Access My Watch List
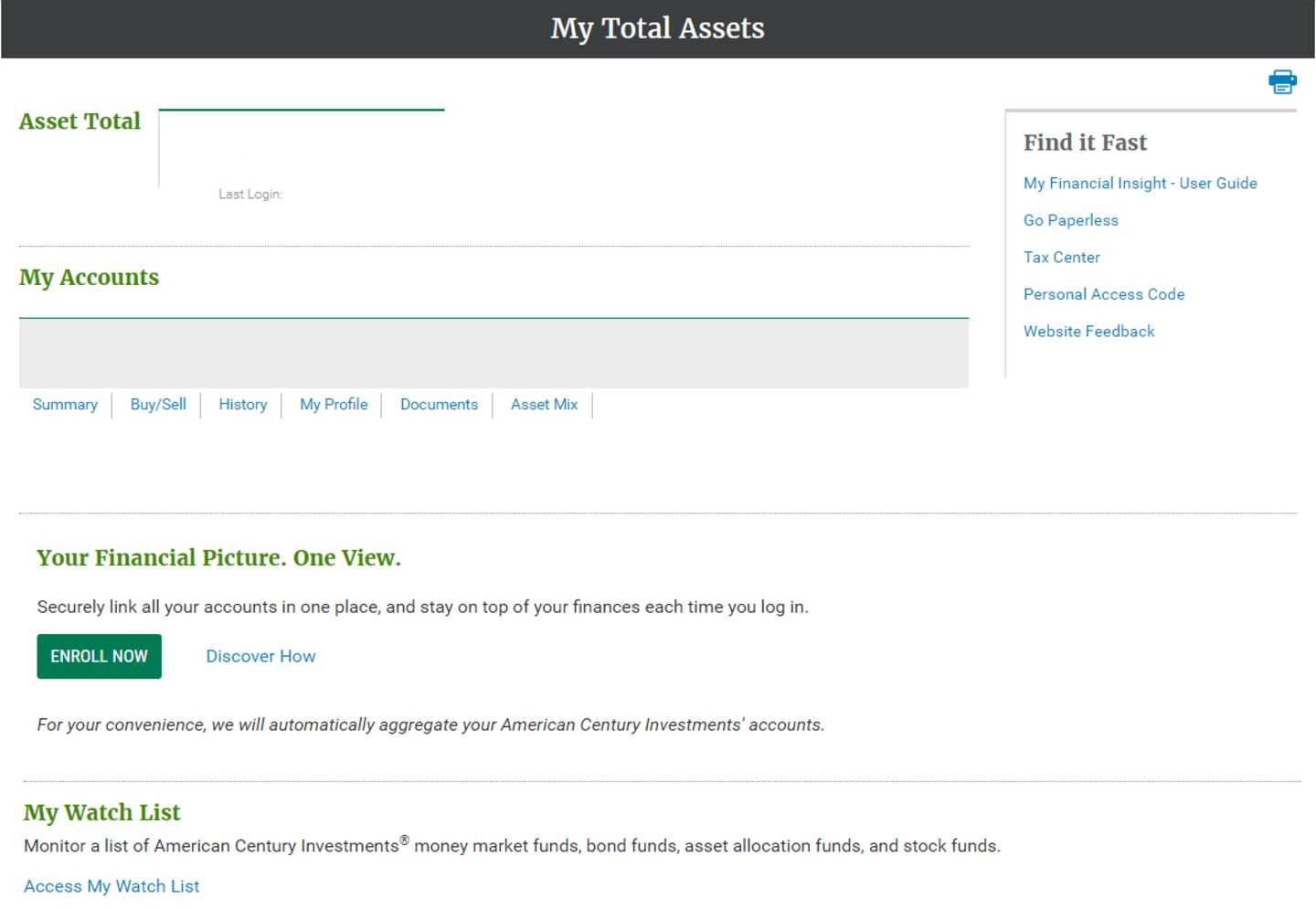This screenshot has width=1316, height=909. pos(111,885)
